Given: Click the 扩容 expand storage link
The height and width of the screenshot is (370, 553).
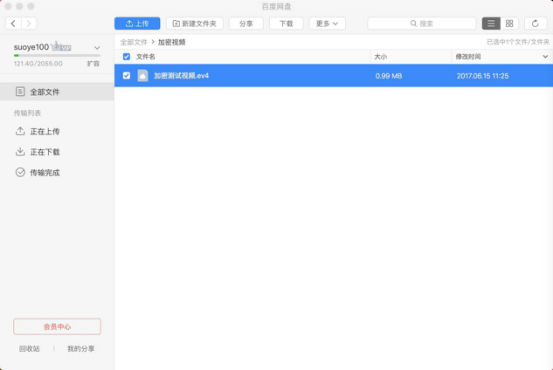Looking at the screenshot, I should 93,63.
